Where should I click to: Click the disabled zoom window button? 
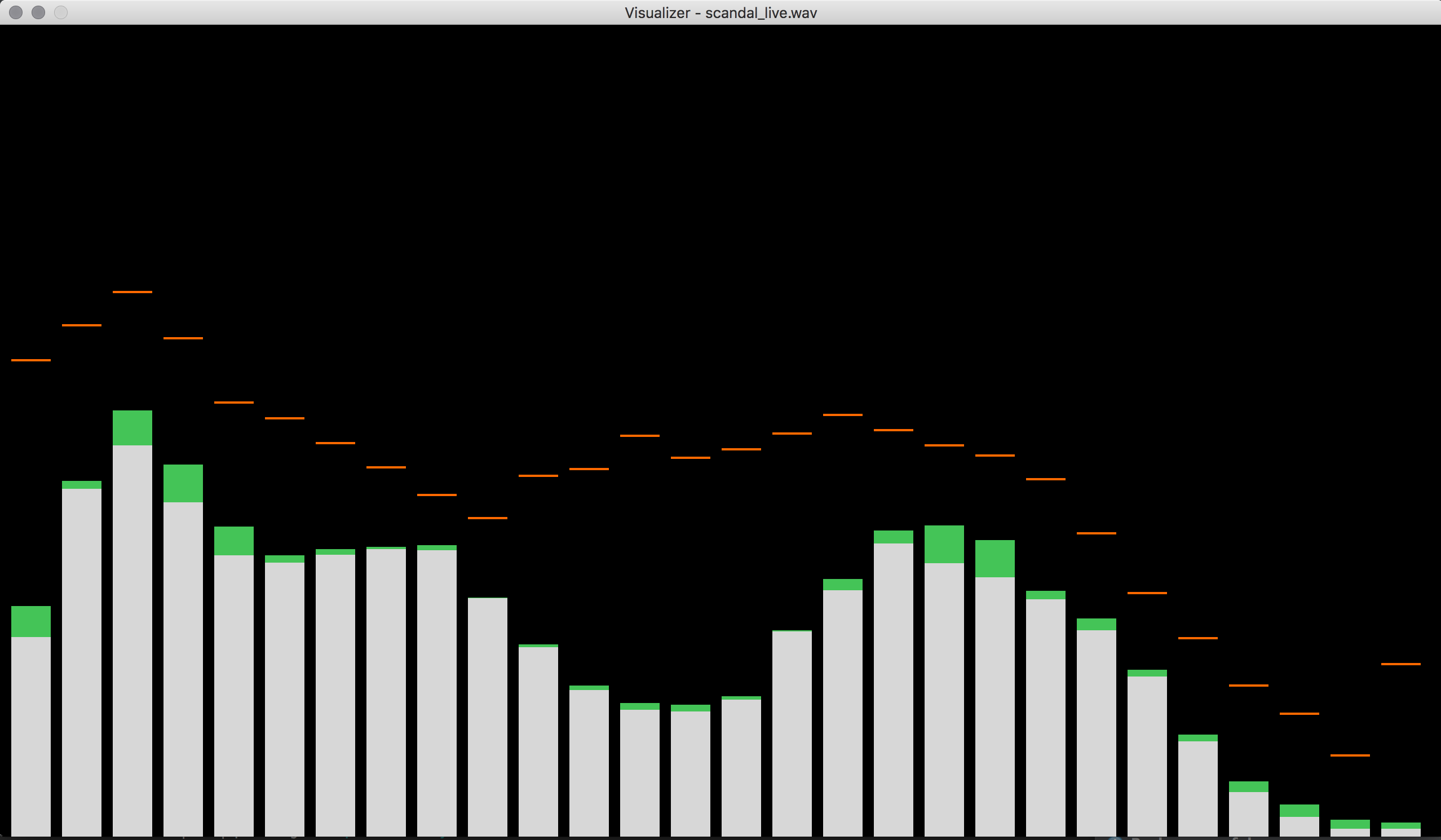[61, 12]
